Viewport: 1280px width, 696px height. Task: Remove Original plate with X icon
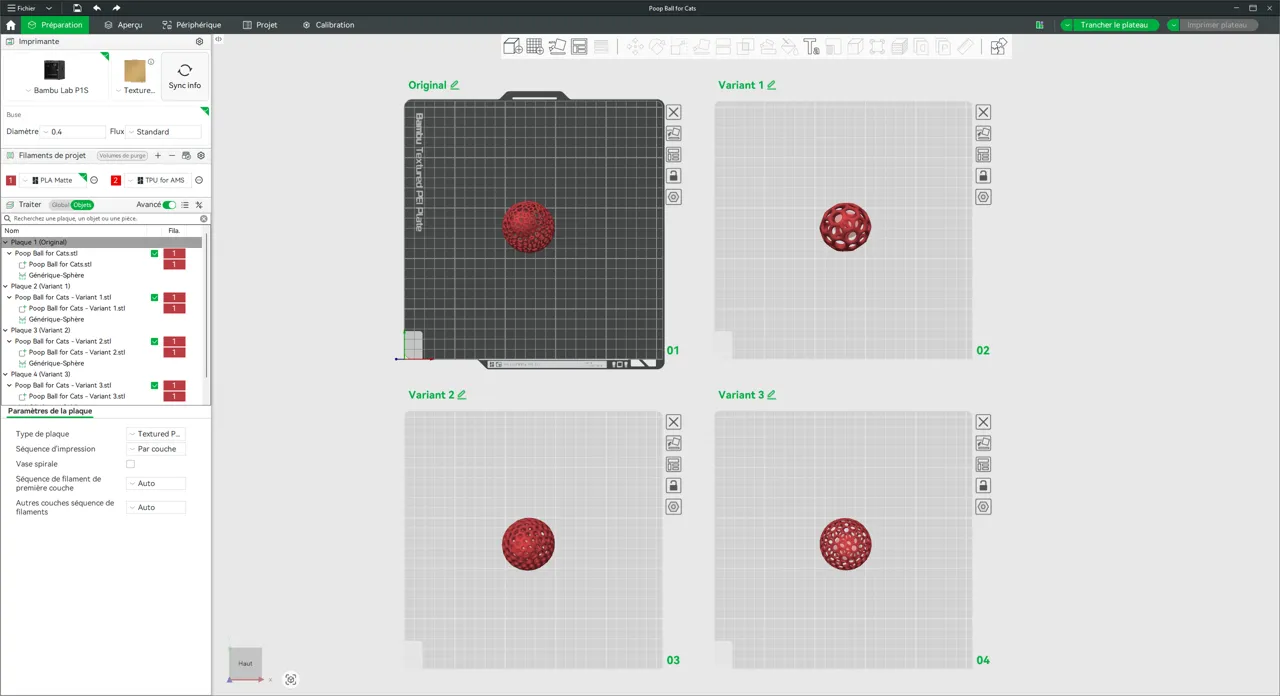pyautogui.click(x=674, y=112)
